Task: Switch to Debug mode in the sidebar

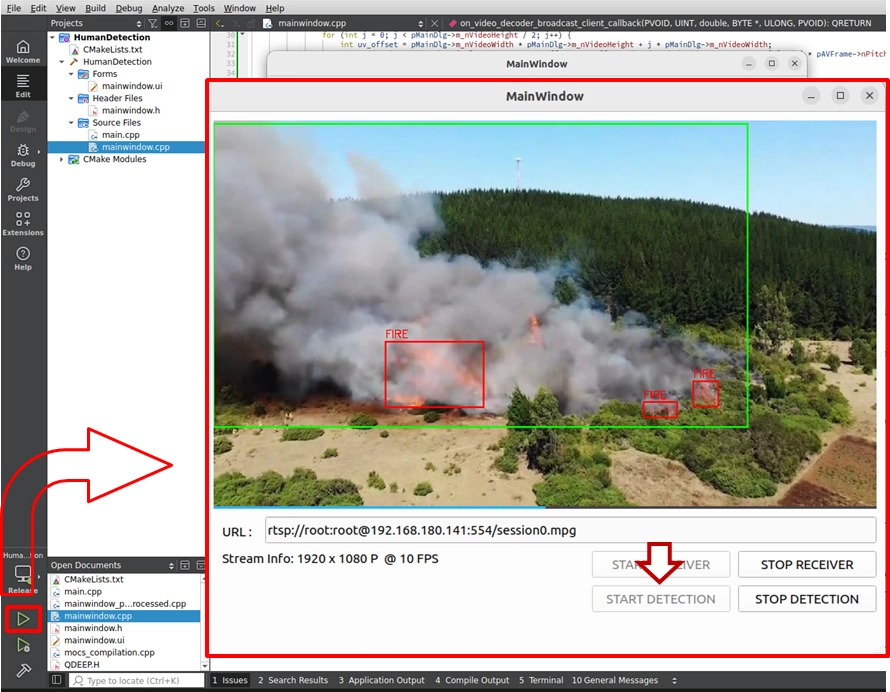Action: point(23,155)
